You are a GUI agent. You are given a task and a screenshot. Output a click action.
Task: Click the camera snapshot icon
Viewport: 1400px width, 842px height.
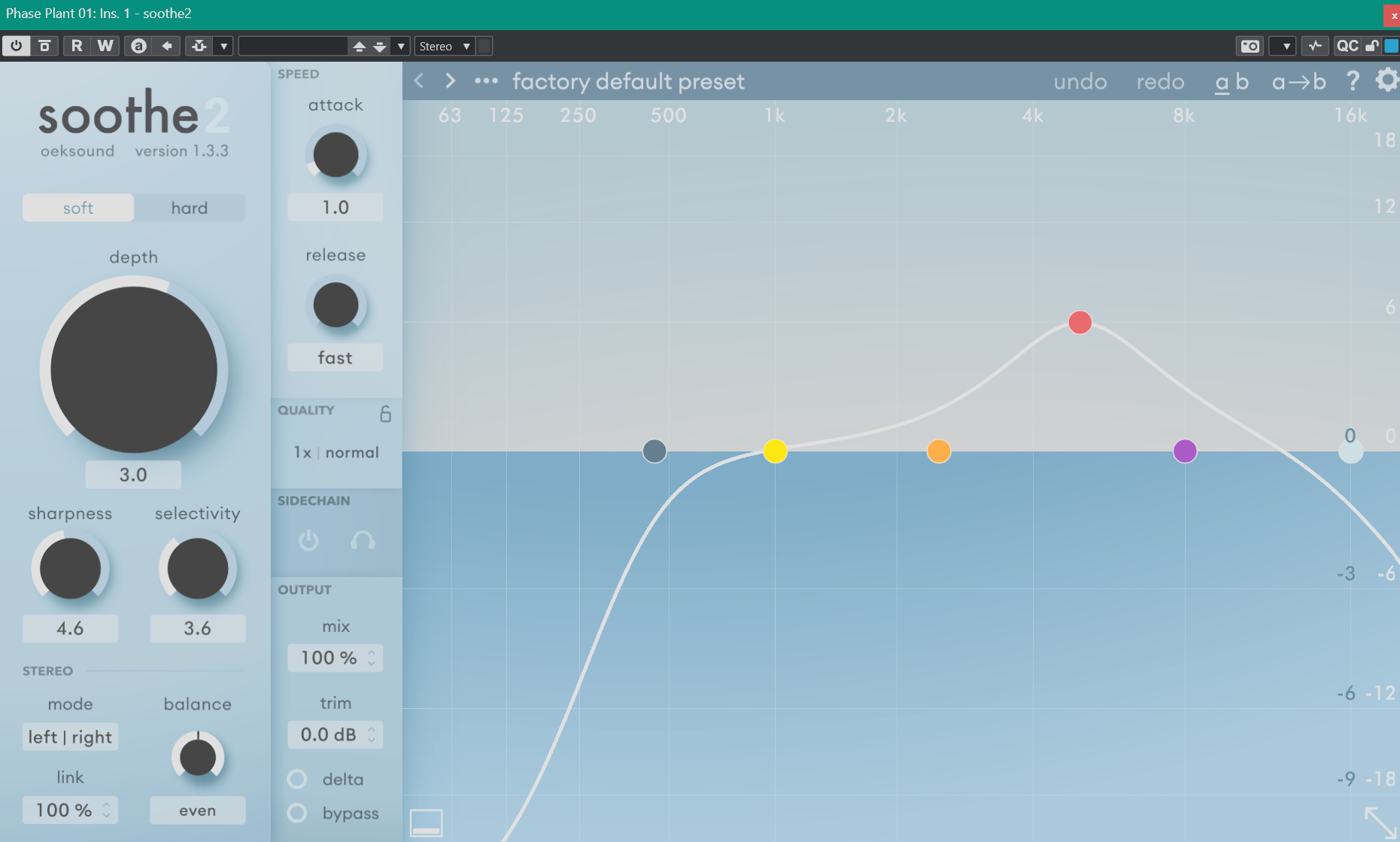(x=1250, y=46)
